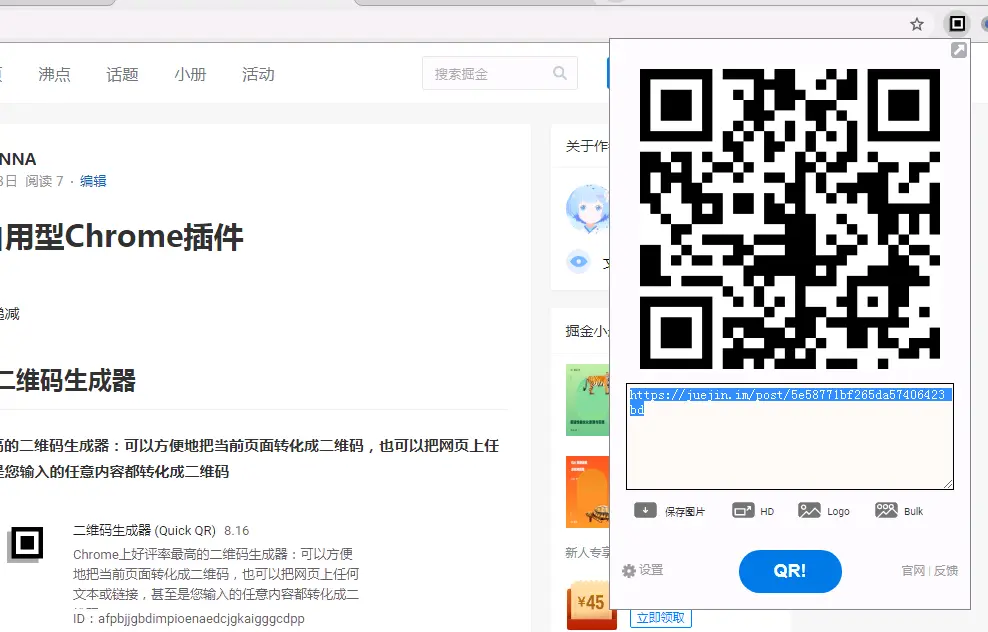Open the 官网 link in popup

point(913,570)
